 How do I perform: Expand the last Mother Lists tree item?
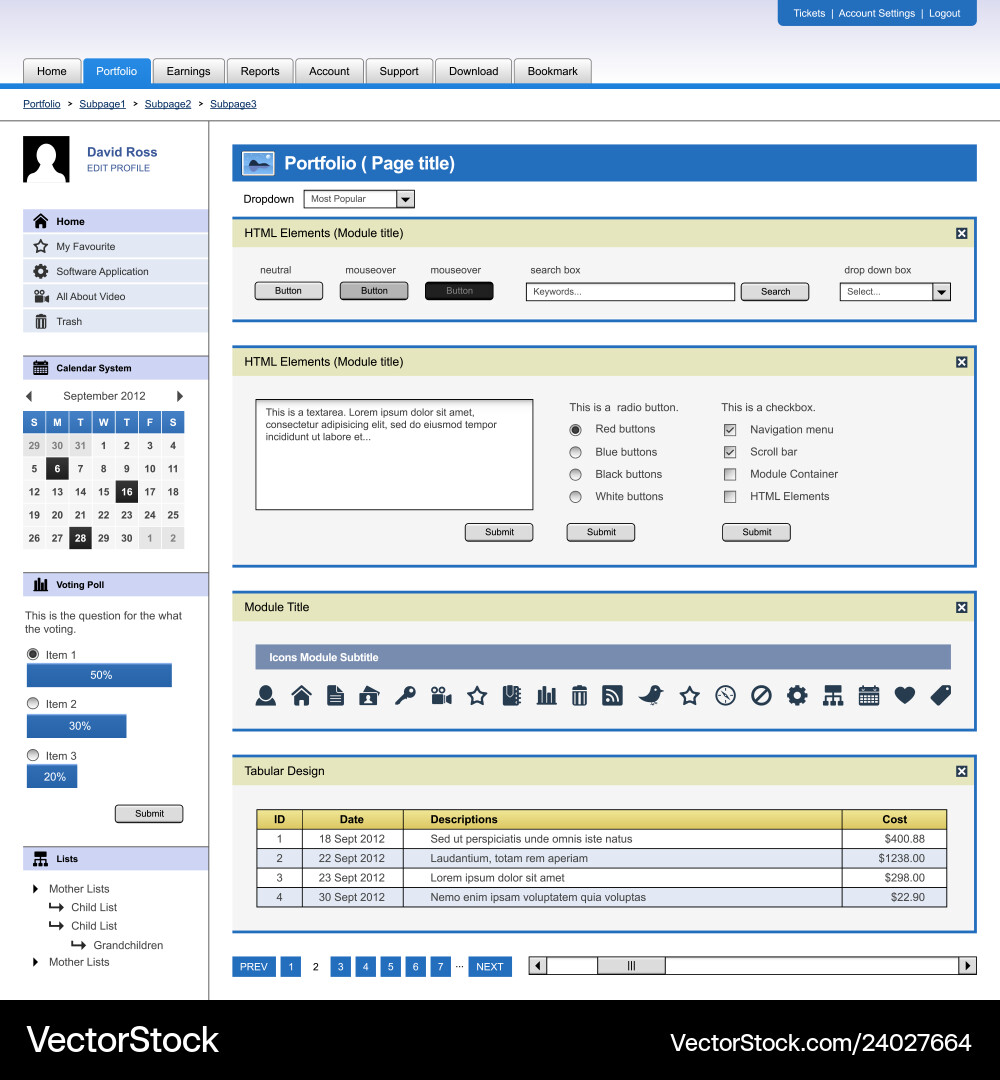[x=35, y=962]
